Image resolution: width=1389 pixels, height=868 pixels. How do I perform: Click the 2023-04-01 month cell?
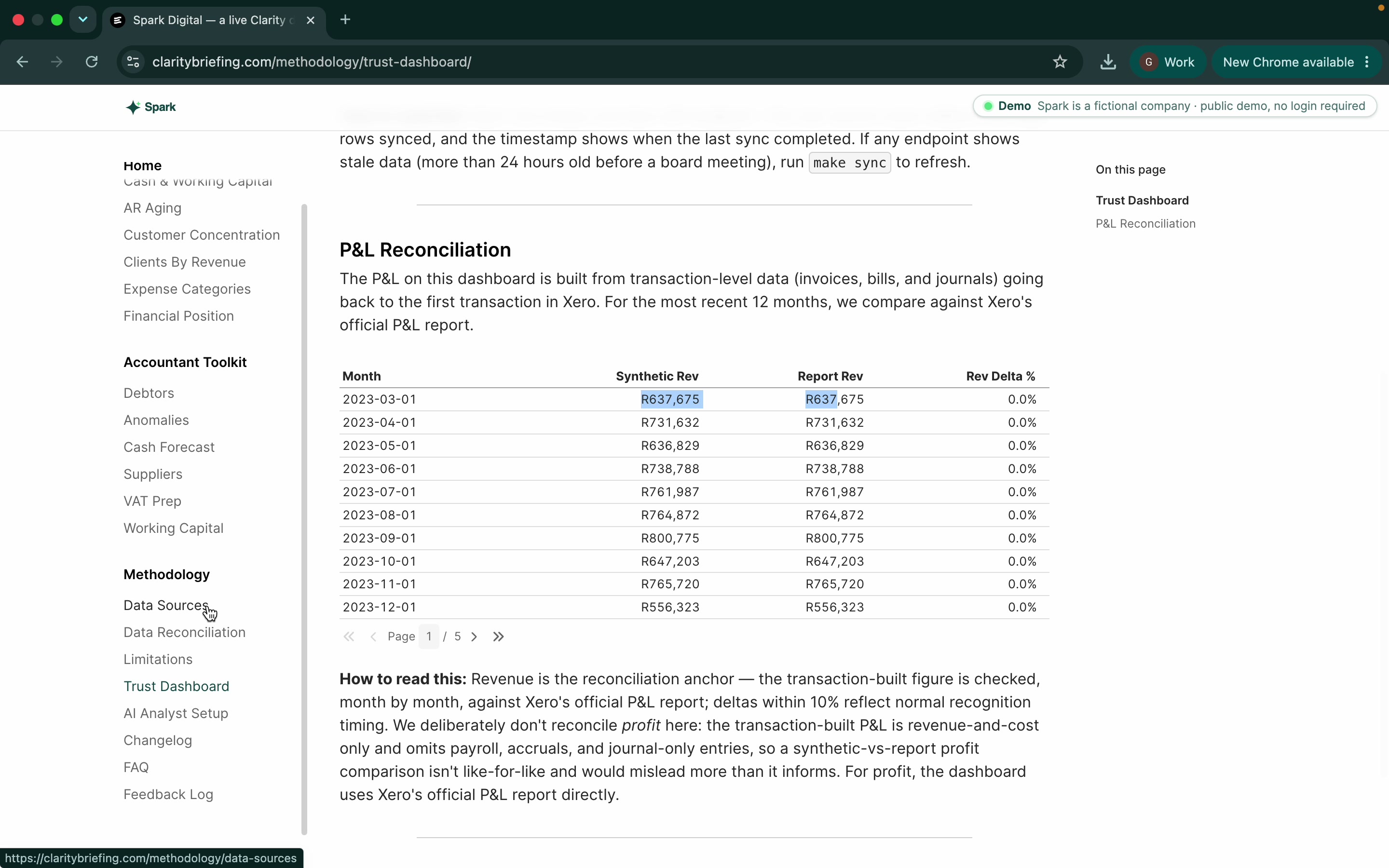click(x=380, y=422)
